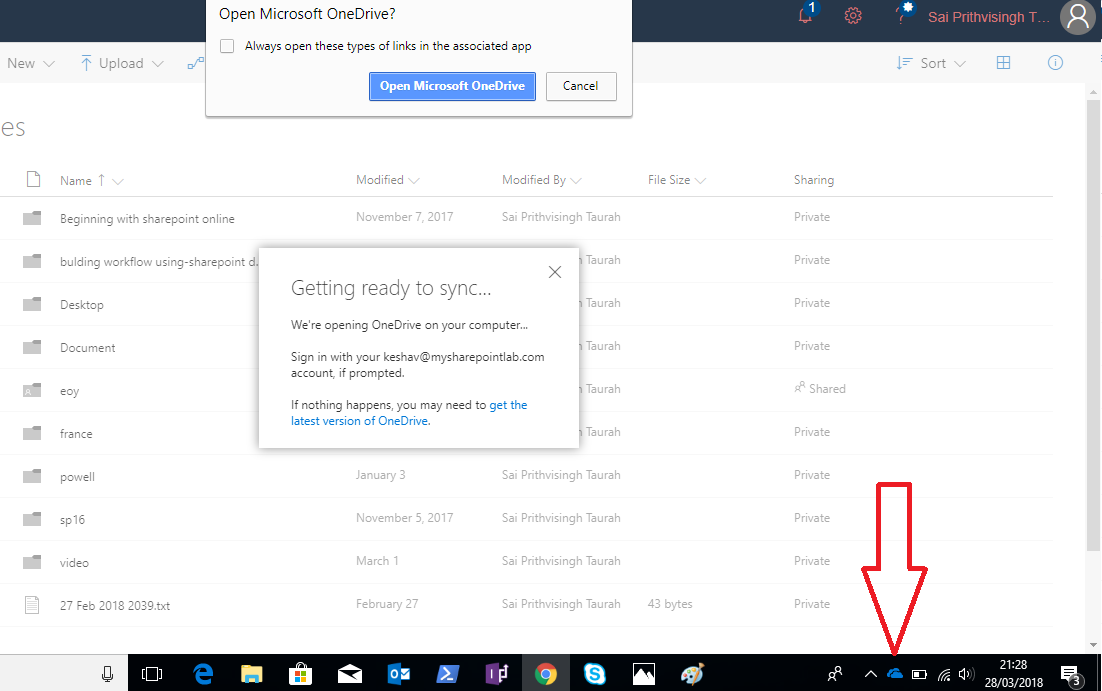Open the settings gear icon
1102x691 pixels.
pos(853,15)
